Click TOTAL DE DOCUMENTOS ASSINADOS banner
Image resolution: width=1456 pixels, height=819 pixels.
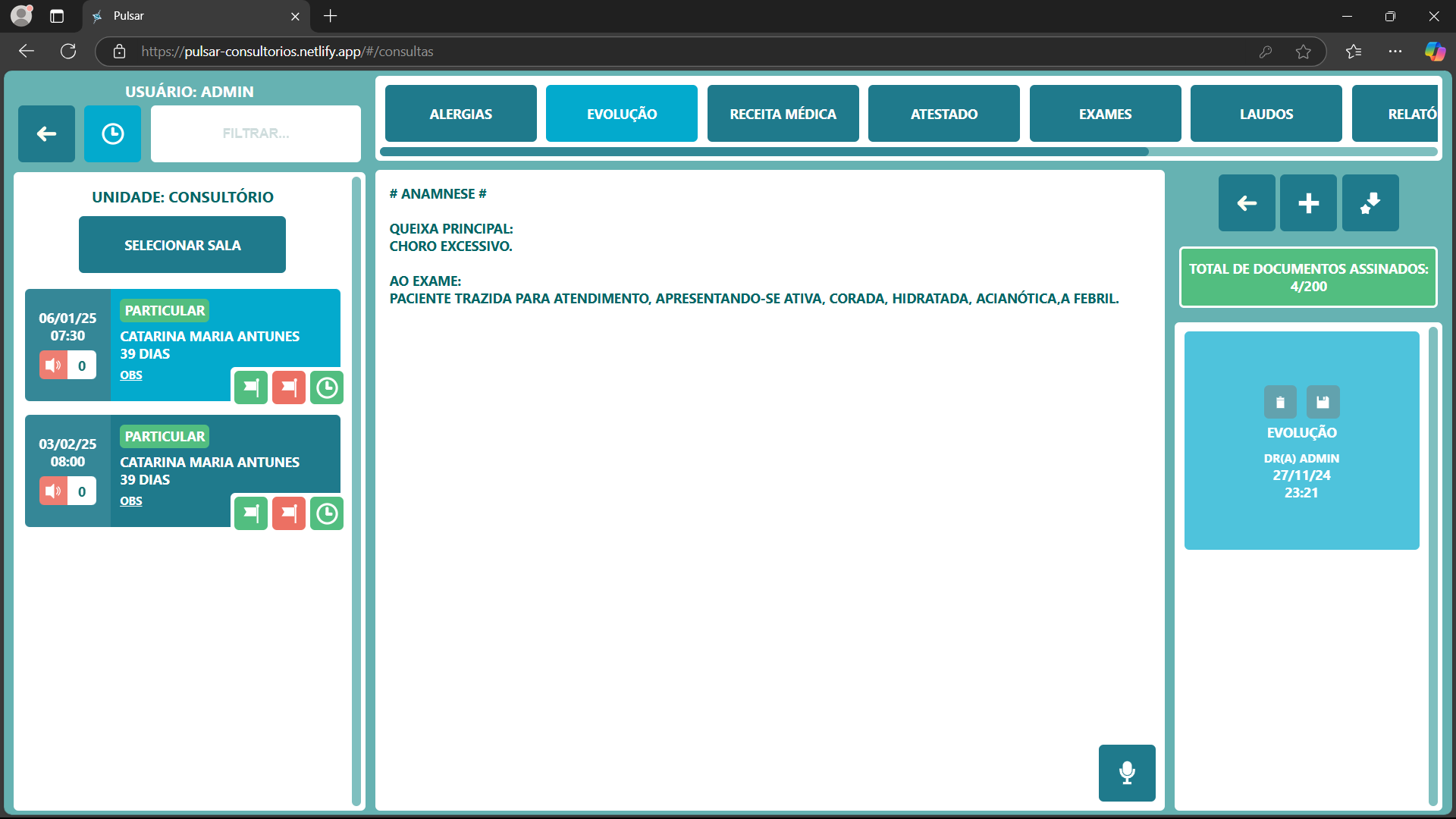1308,278
